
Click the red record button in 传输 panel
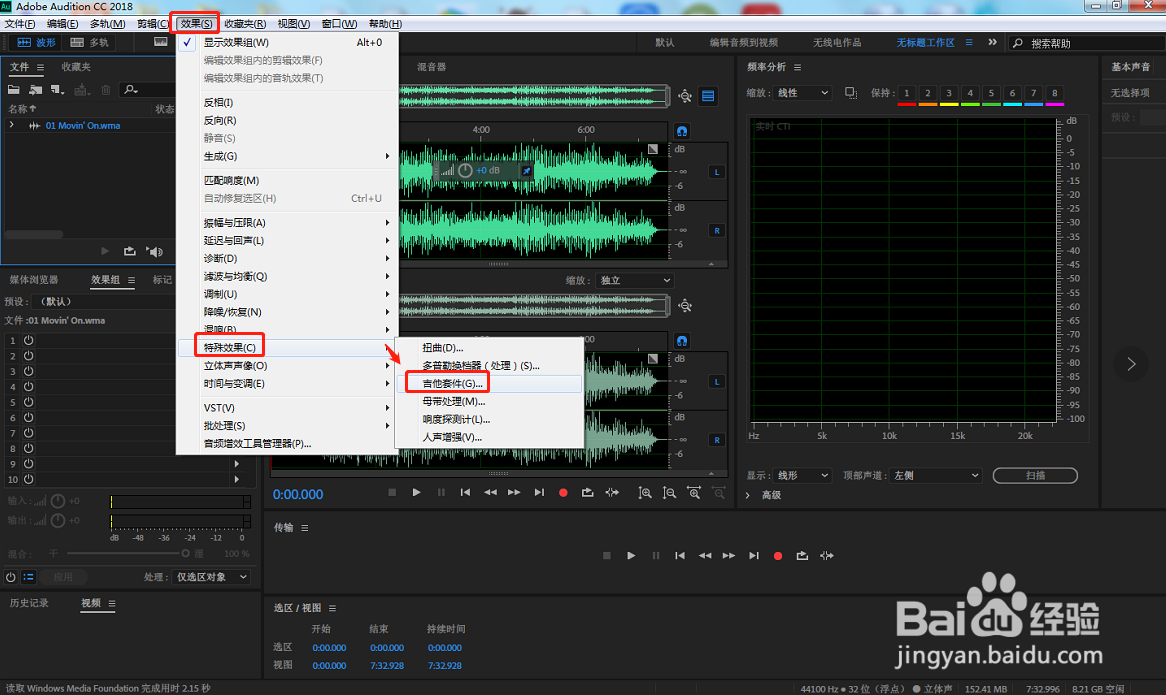(778, 556)
